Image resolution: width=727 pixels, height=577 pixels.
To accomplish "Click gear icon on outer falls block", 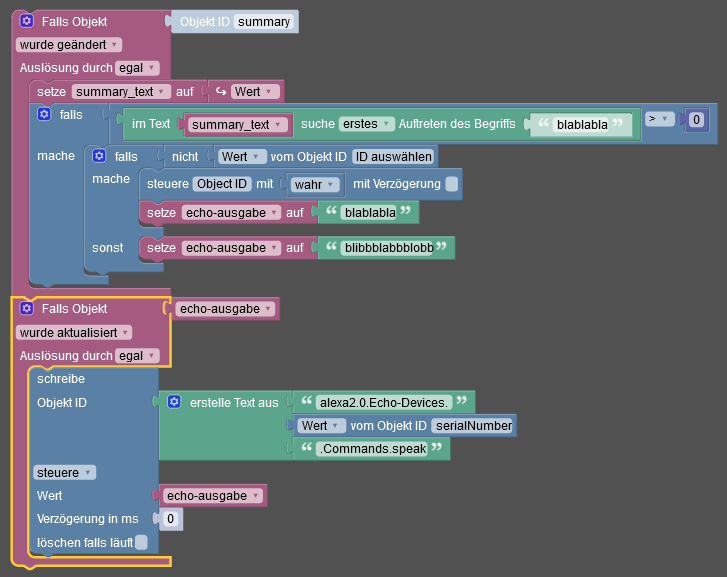I will click(x=44, y=114).
